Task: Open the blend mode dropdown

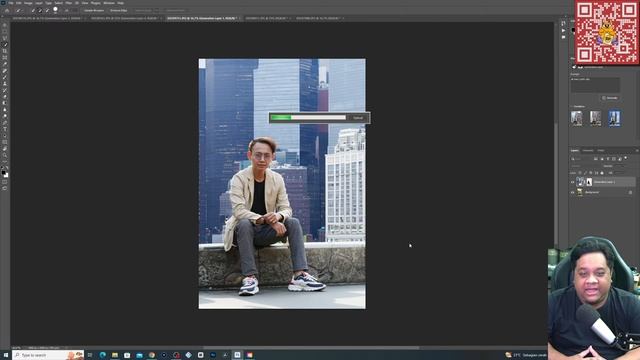Action: 583,166
